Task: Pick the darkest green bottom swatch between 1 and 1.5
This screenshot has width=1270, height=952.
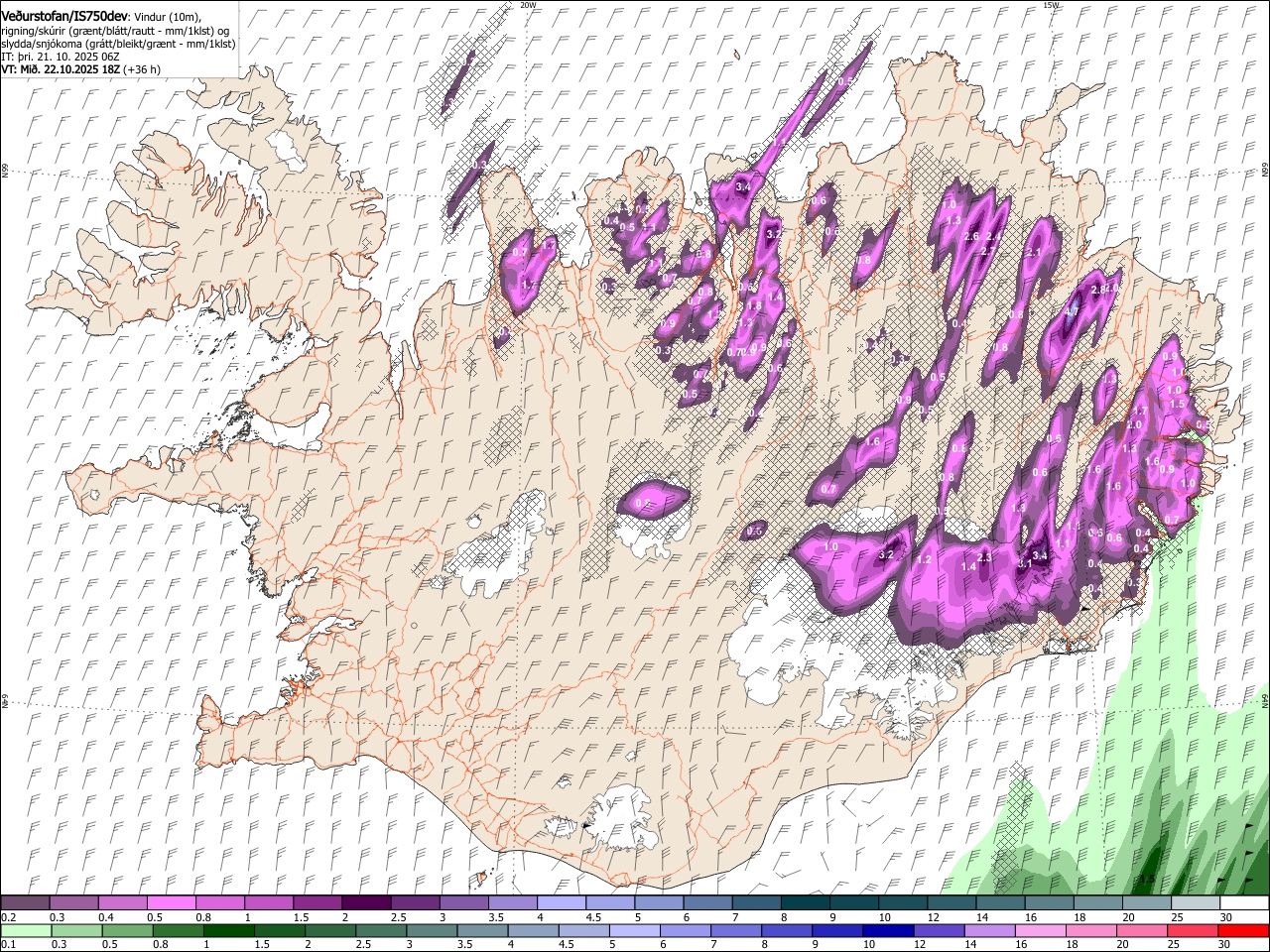Action: [230, 930]
